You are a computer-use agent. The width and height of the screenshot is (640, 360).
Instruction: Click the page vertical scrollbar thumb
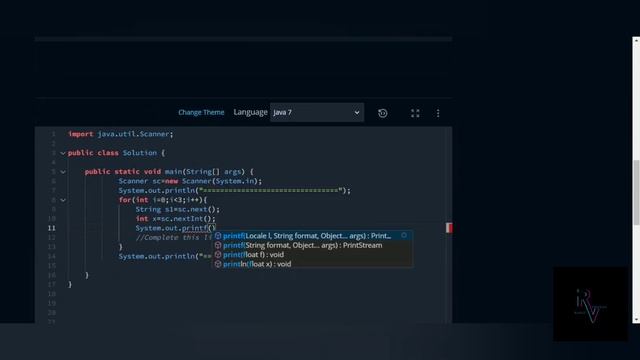(x=636, y=192)
